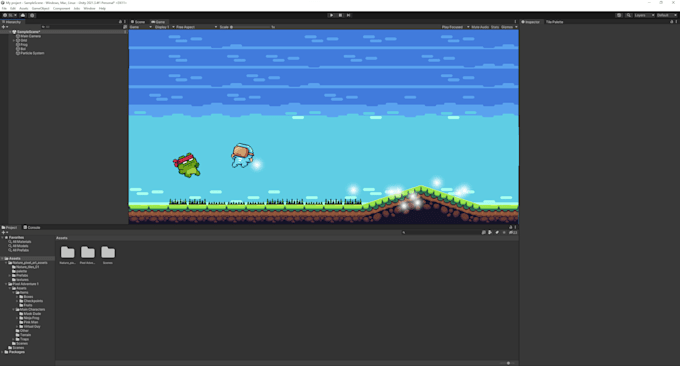
Task: Open the Scenes folder thumbnail
Action: tap(108, 255)
